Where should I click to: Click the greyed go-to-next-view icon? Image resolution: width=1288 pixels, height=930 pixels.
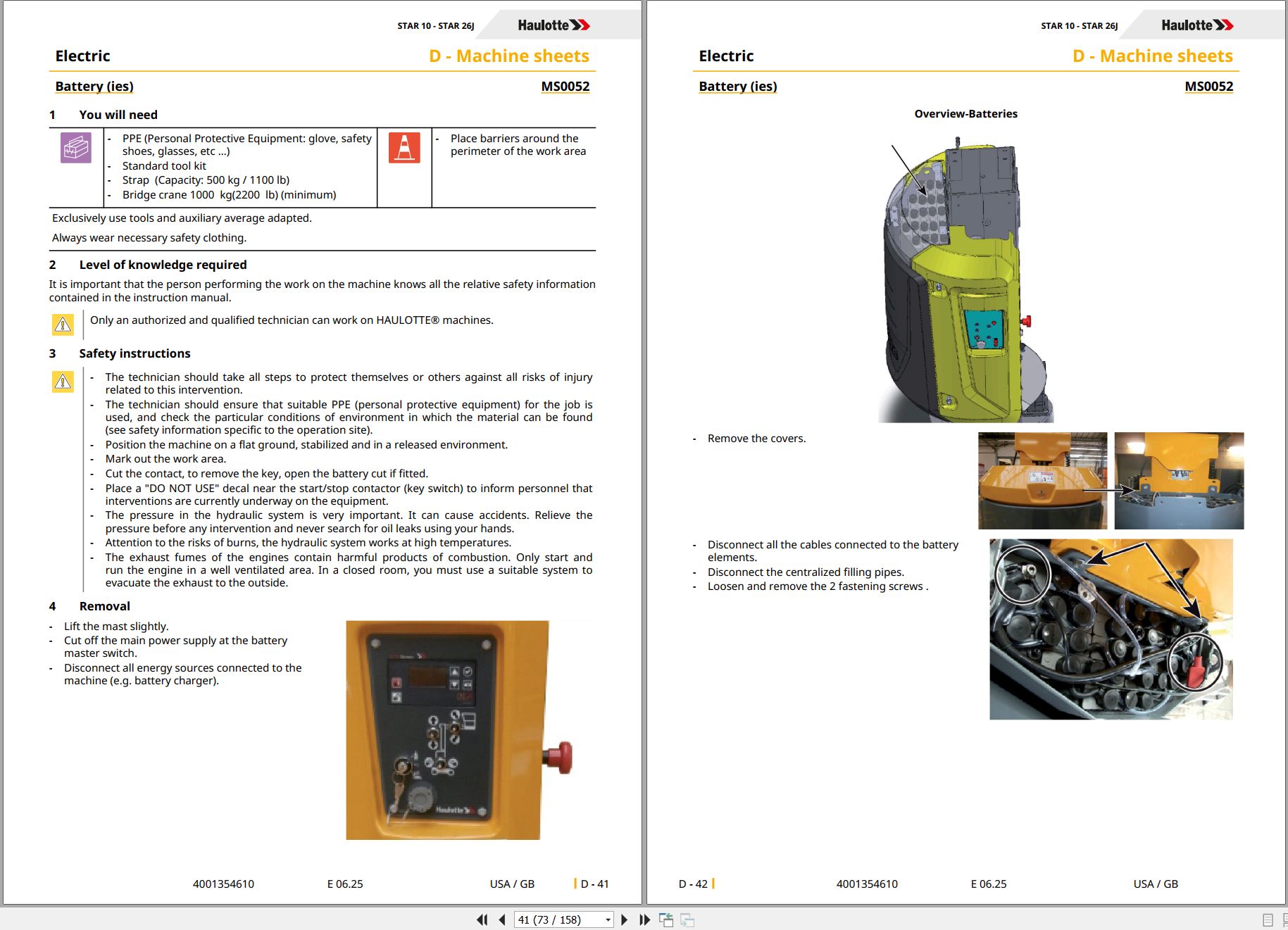pos(687,919)
